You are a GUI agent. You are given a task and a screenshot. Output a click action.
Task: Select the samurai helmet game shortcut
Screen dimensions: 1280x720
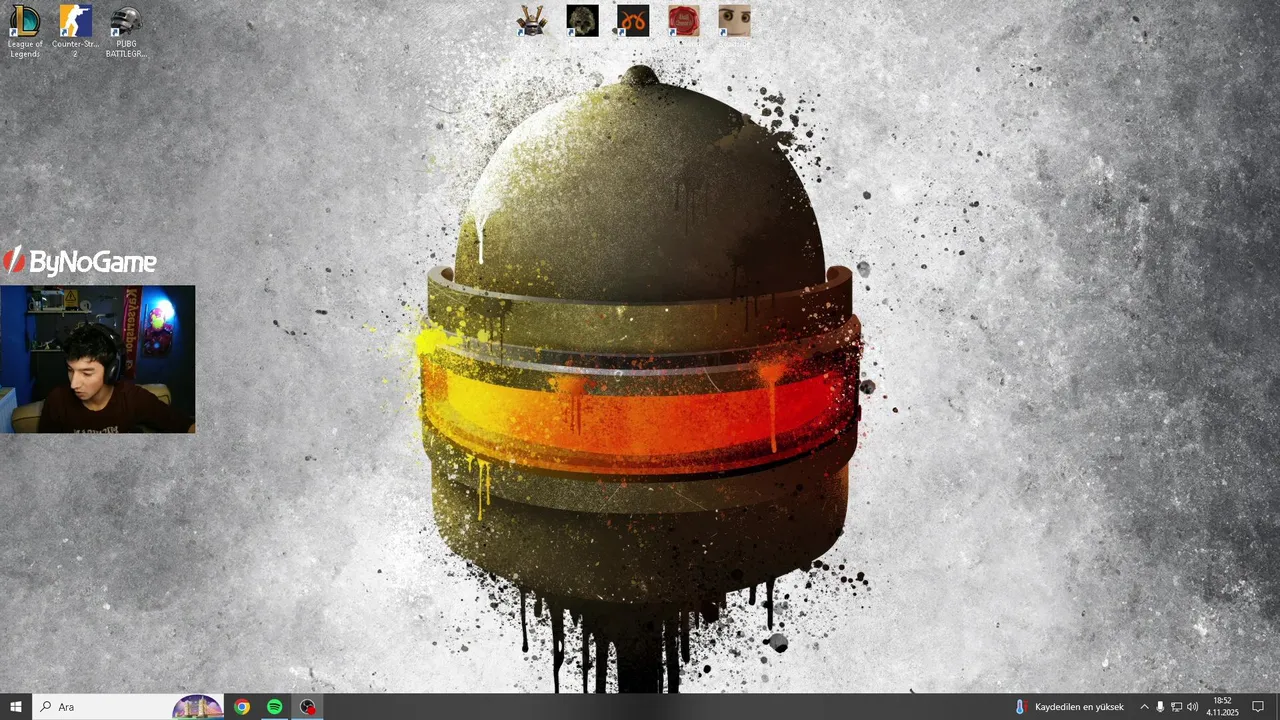[x=532, y=21]
